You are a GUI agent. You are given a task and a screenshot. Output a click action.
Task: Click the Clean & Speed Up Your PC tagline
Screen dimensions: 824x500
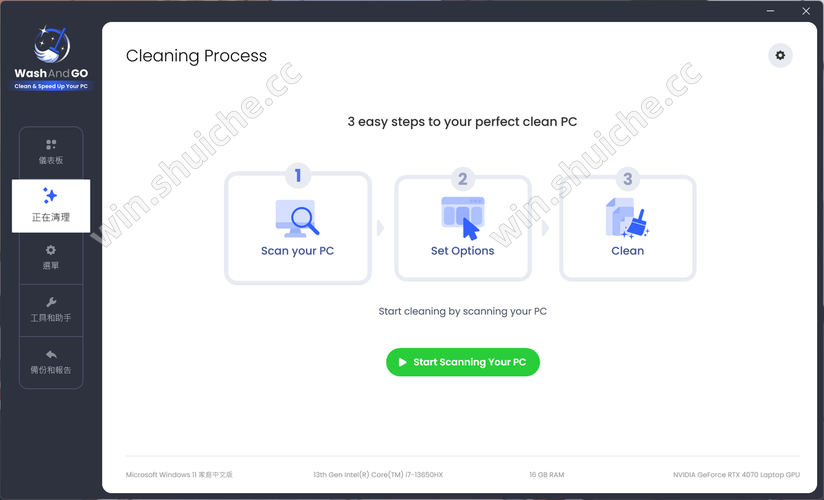point(51,86)
